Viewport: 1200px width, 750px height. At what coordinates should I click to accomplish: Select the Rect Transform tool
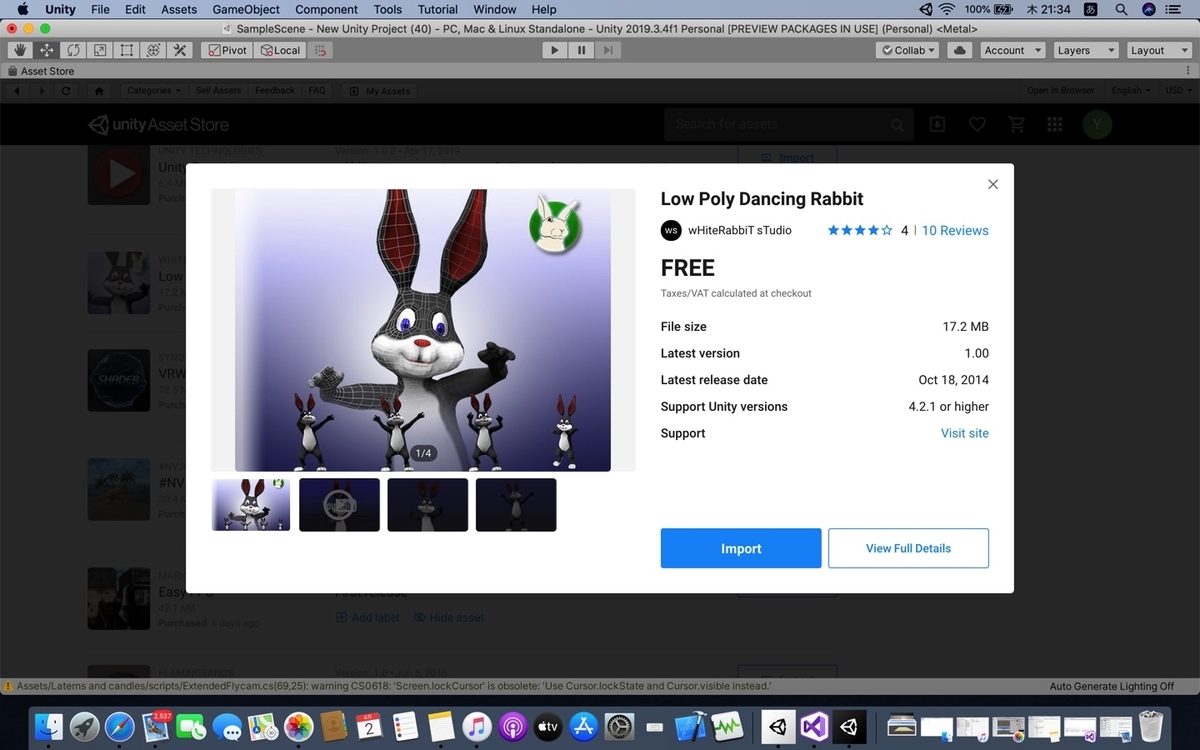pyautogui.click(x=127, y=50)
